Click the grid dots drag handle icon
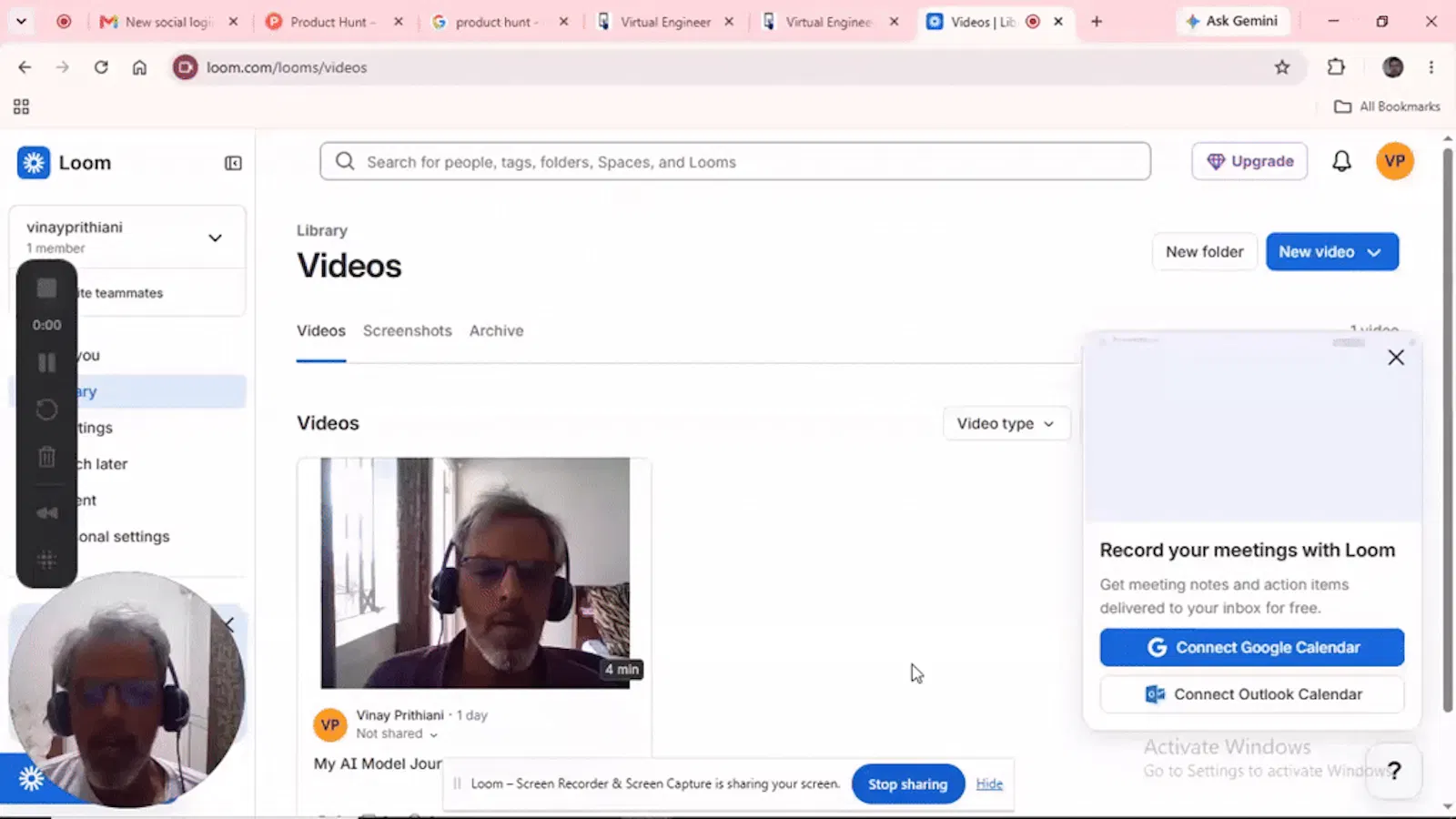 46,560
